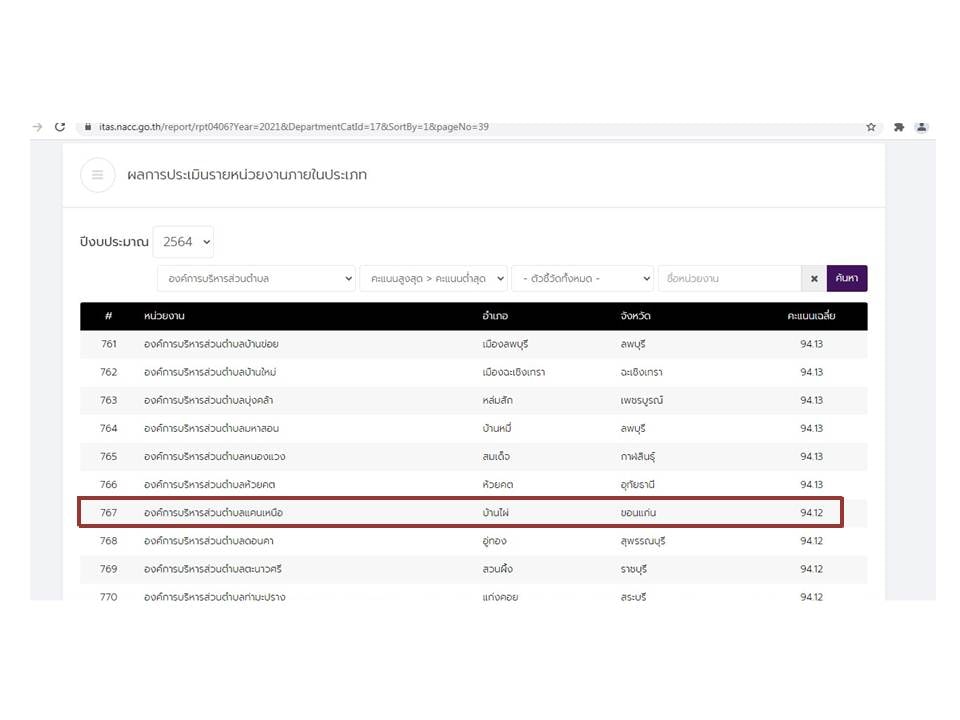Clear search with the x icon

[x=814, y=279]
